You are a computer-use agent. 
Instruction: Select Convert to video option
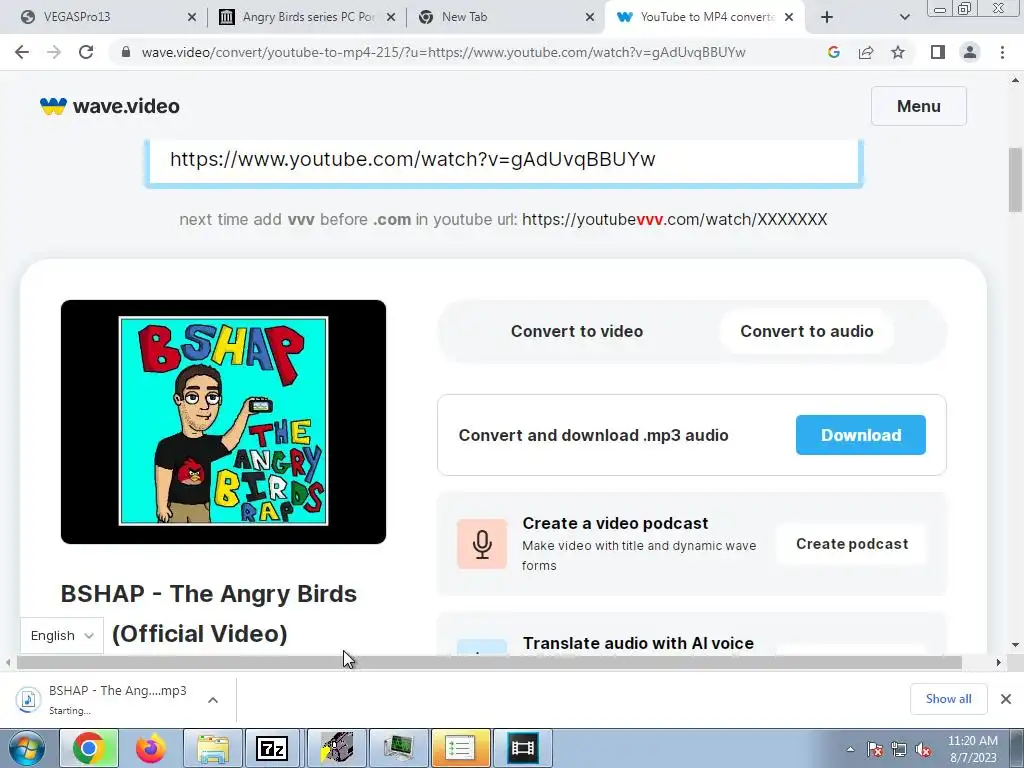[577, 331]
